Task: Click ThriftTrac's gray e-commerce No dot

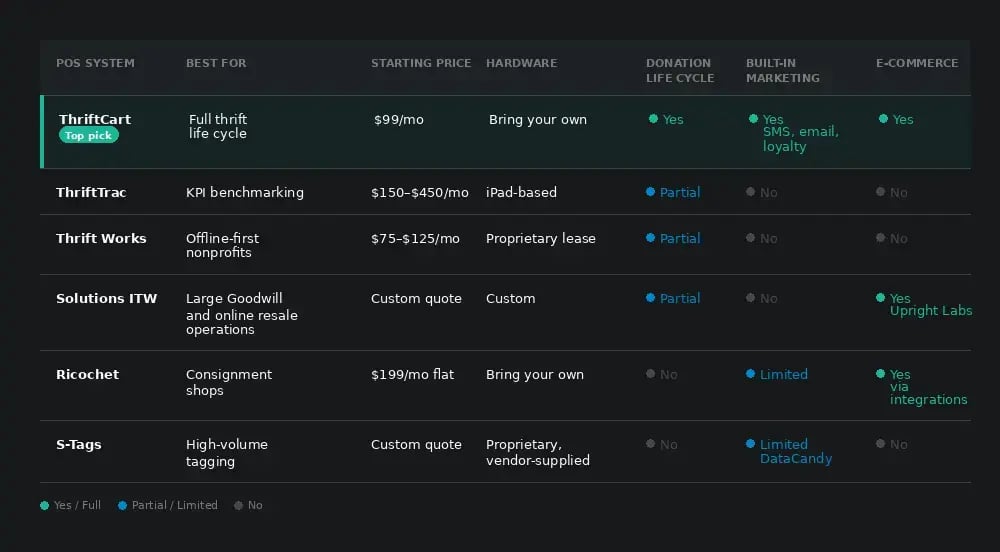Action: tap(881, 192)
